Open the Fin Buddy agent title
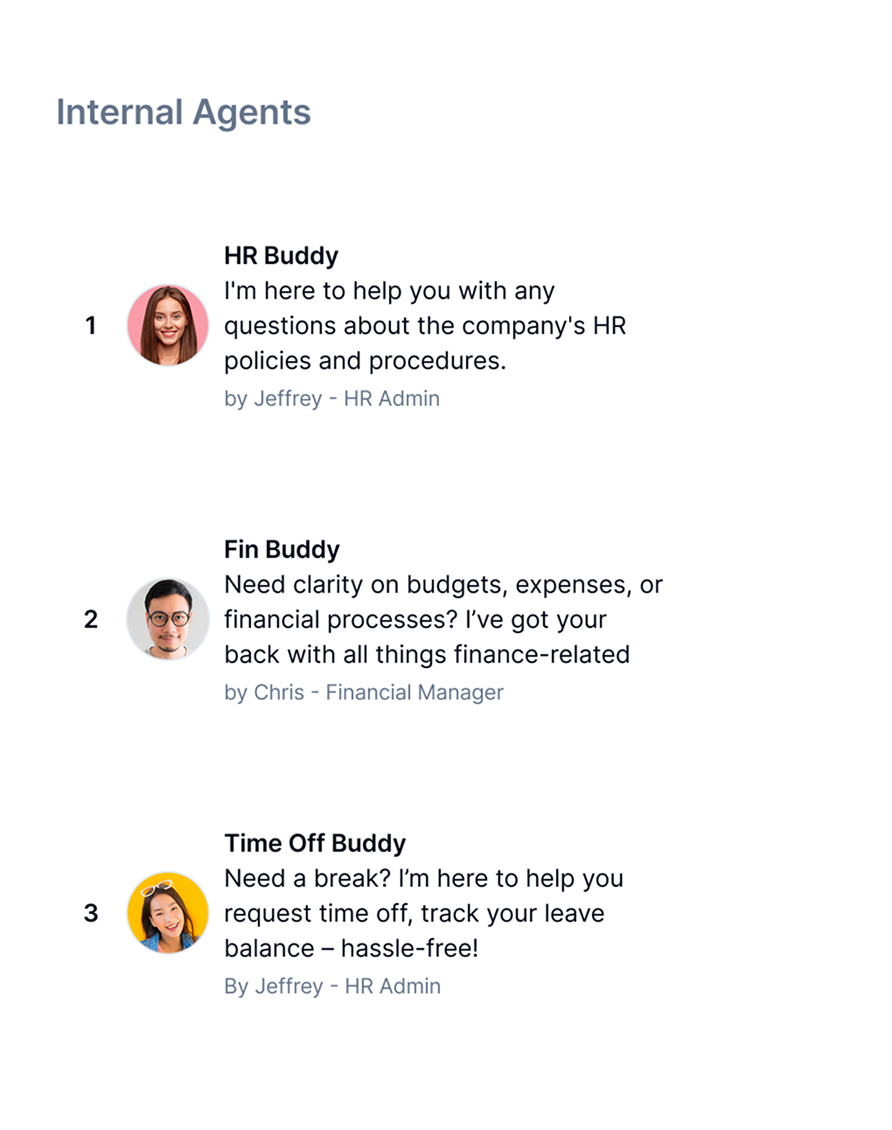The width and height of the screenshot is (892, 1130). 282,550
